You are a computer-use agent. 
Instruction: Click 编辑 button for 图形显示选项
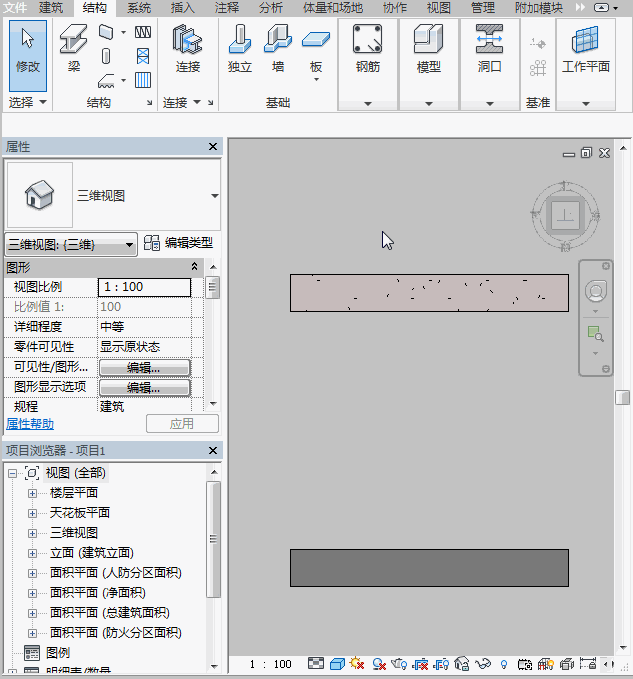(x=145, y=388)
